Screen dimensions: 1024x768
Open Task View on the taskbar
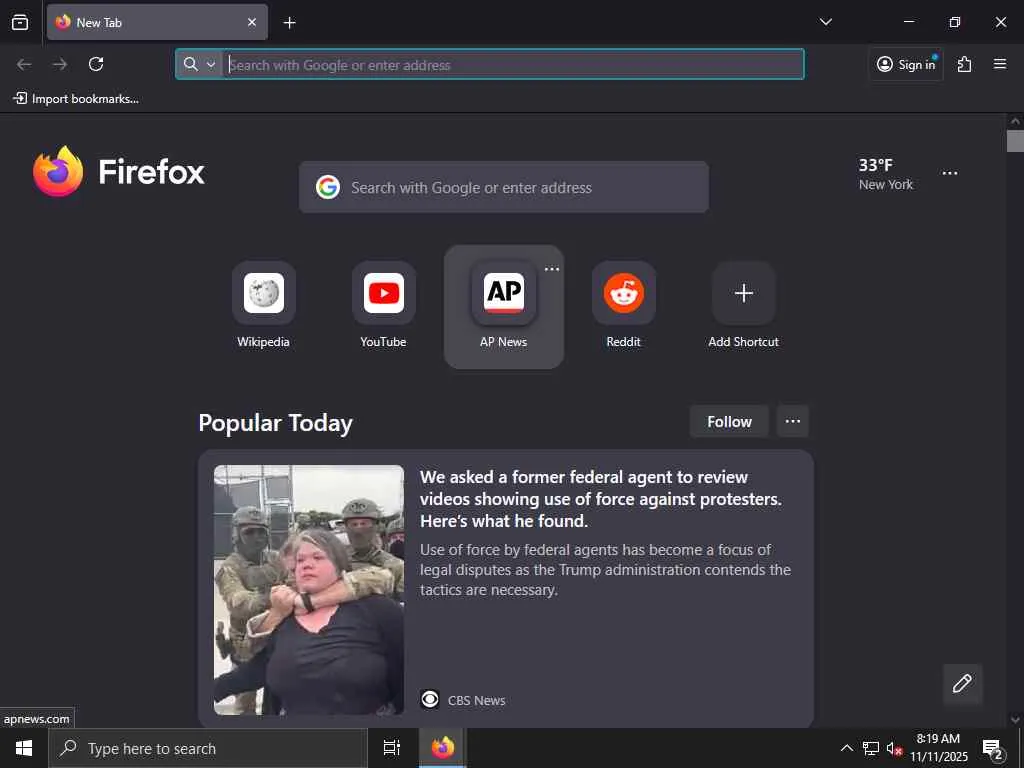(392, 748)
